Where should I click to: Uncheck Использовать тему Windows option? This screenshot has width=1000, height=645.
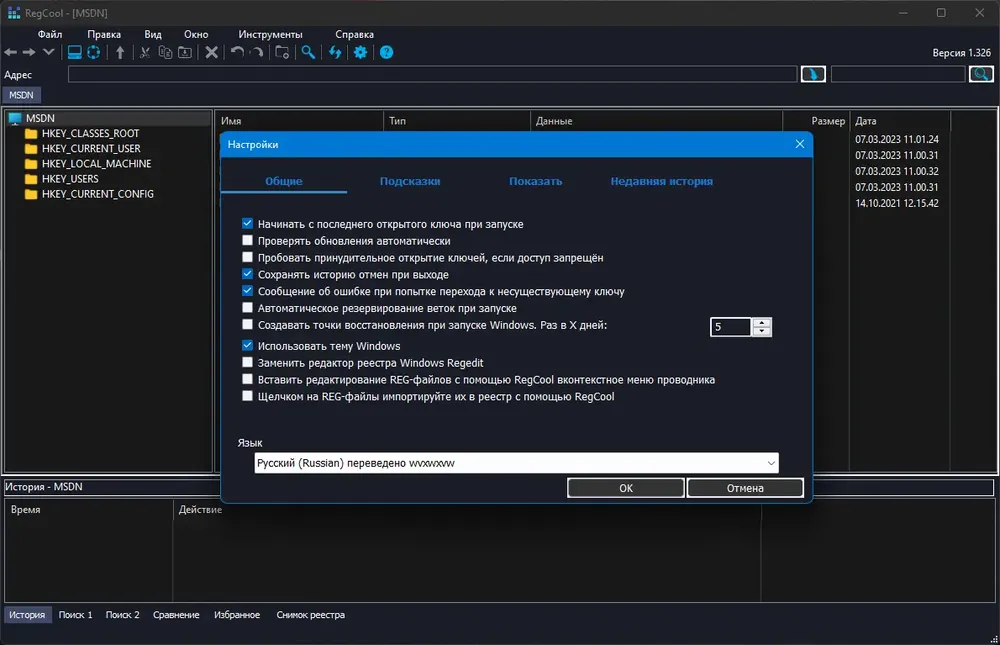click(247, 345)
